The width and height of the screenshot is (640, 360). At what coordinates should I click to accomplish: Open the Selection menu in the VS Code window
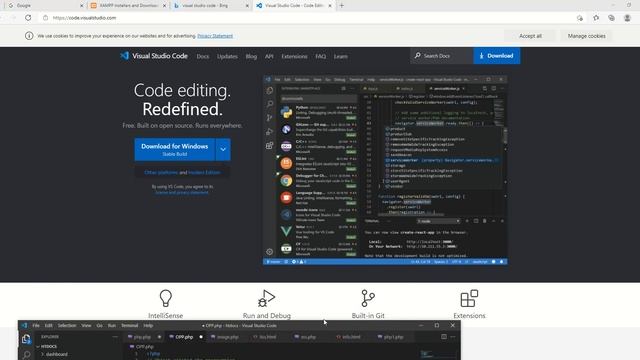[x=67, y=326]
